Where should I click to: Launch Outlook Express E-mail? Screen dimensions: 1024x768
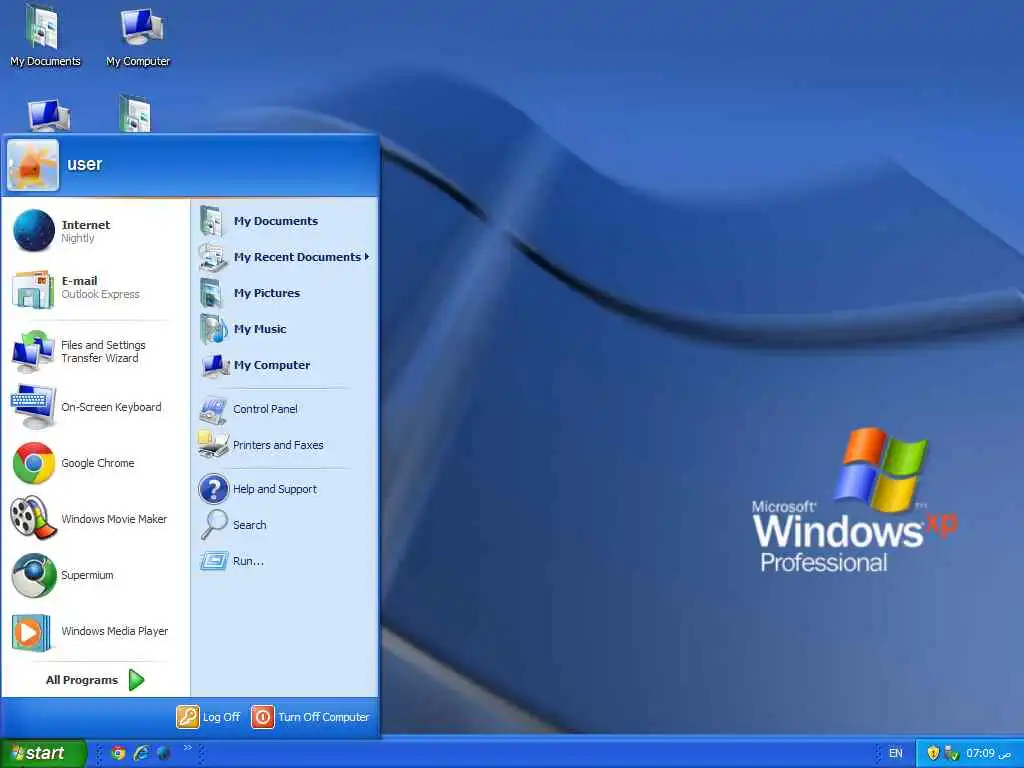tap(95, 287)
